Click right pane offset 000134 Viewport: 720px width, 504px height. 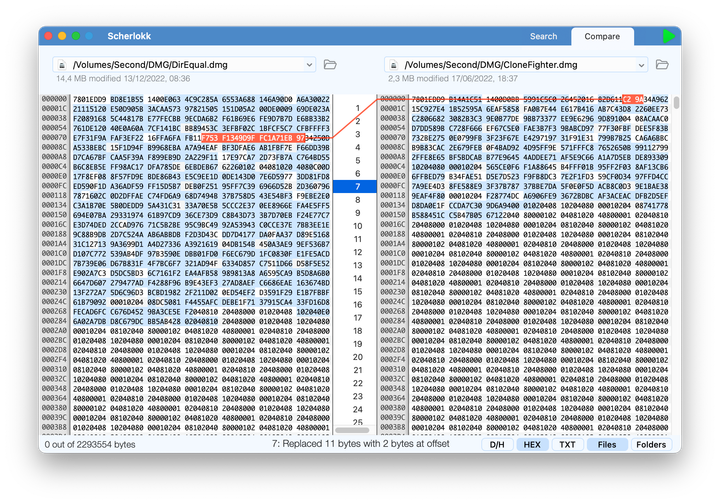[x=393, y=205]
